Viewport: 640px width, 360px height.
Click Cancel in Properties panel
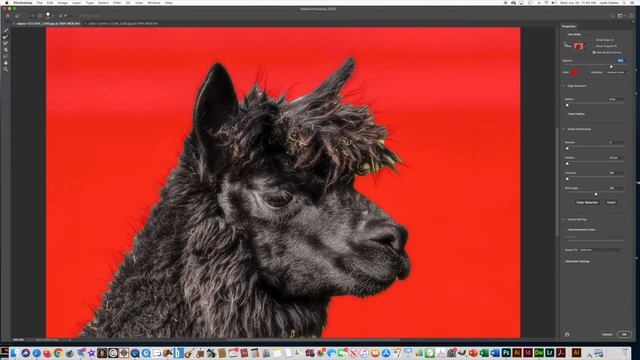607,334
